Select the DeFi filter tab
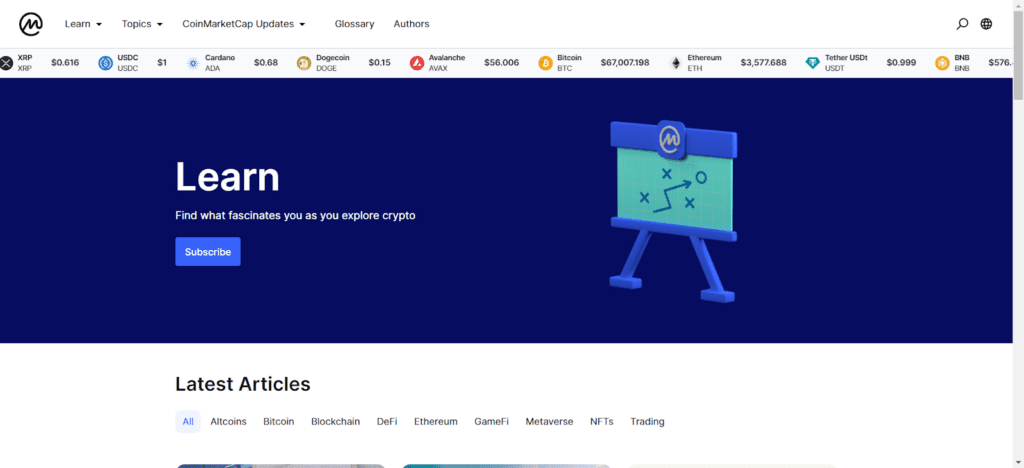The width and height of the screenshot is (1024, 468). coord(387,422)
